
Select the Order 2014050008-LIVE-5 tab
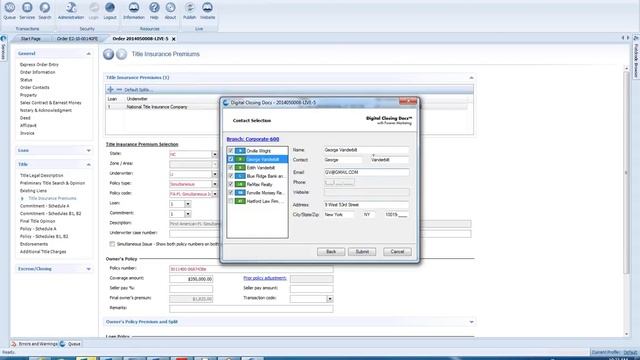pos(140,39)
